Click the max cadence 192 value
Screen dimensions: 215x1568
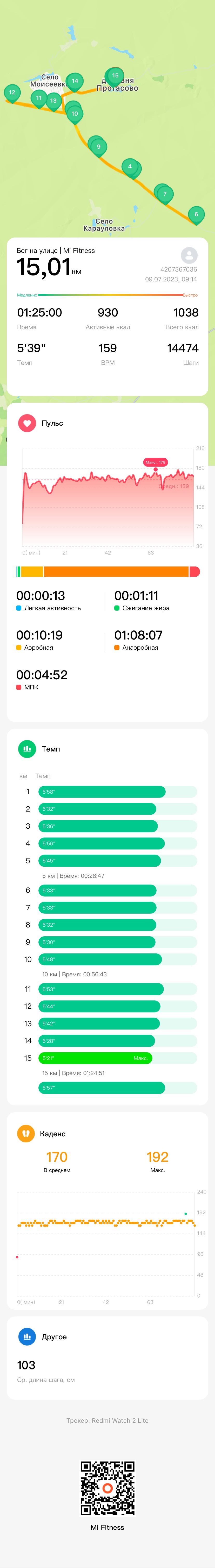click(x=157, y=1157)
